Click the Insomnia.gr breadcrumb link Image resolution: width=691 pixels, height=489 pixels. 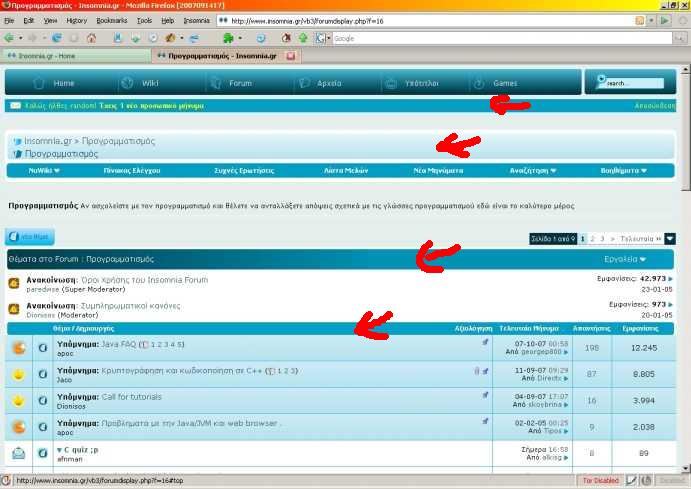(x=48, y=141)
